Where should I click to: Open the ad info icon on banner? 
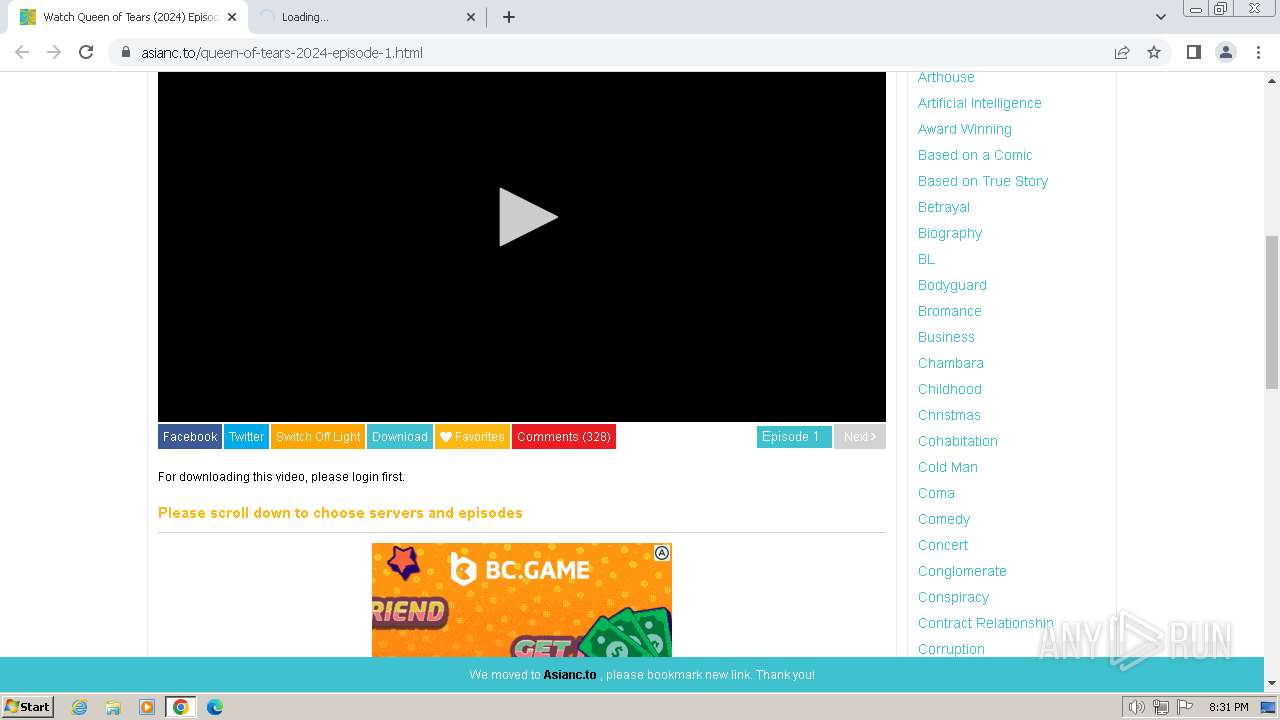click(x=662, y=553)
